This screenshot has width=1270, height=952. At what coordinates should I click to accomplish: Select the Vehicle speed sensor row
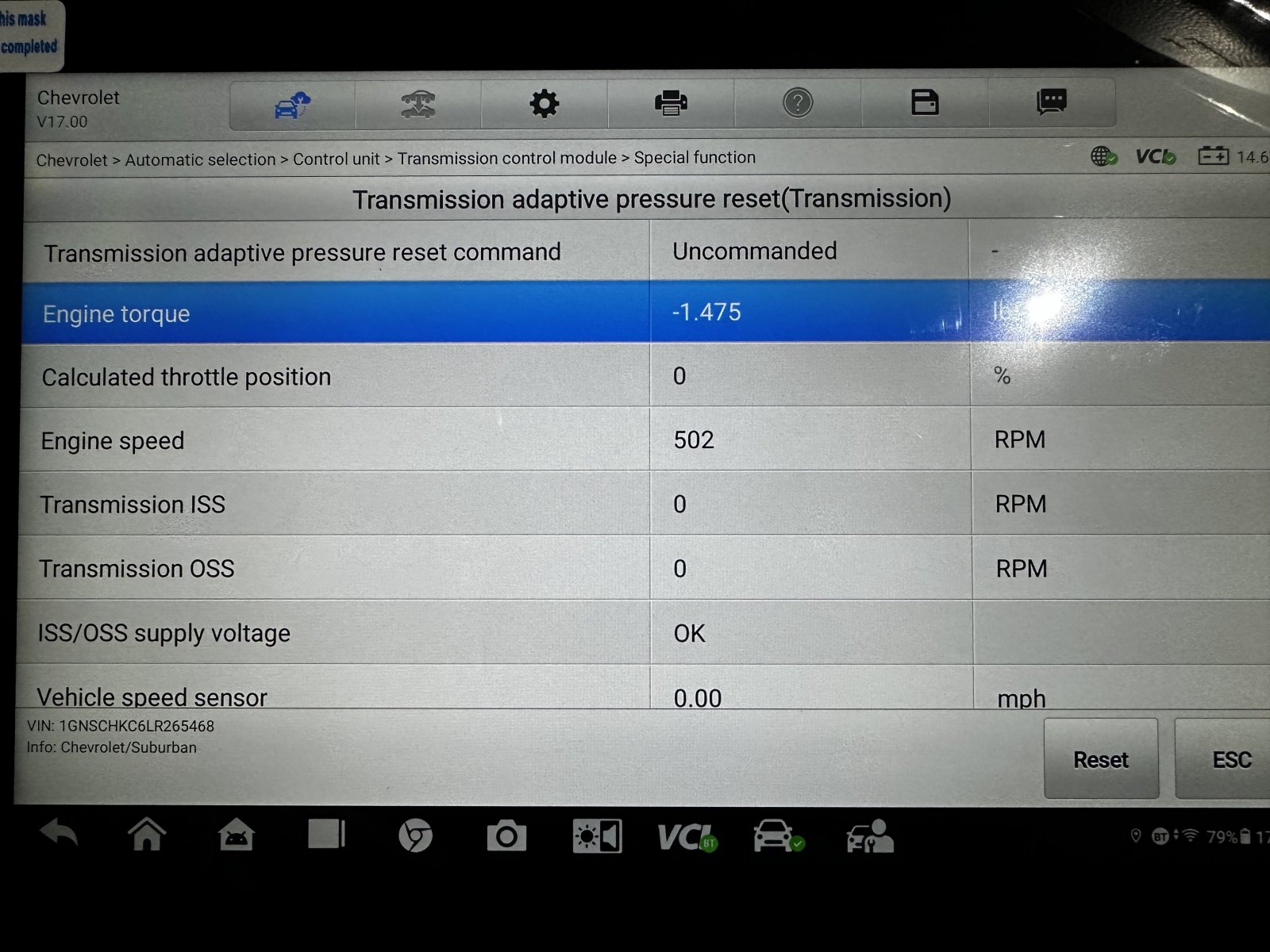pos(642,687)
